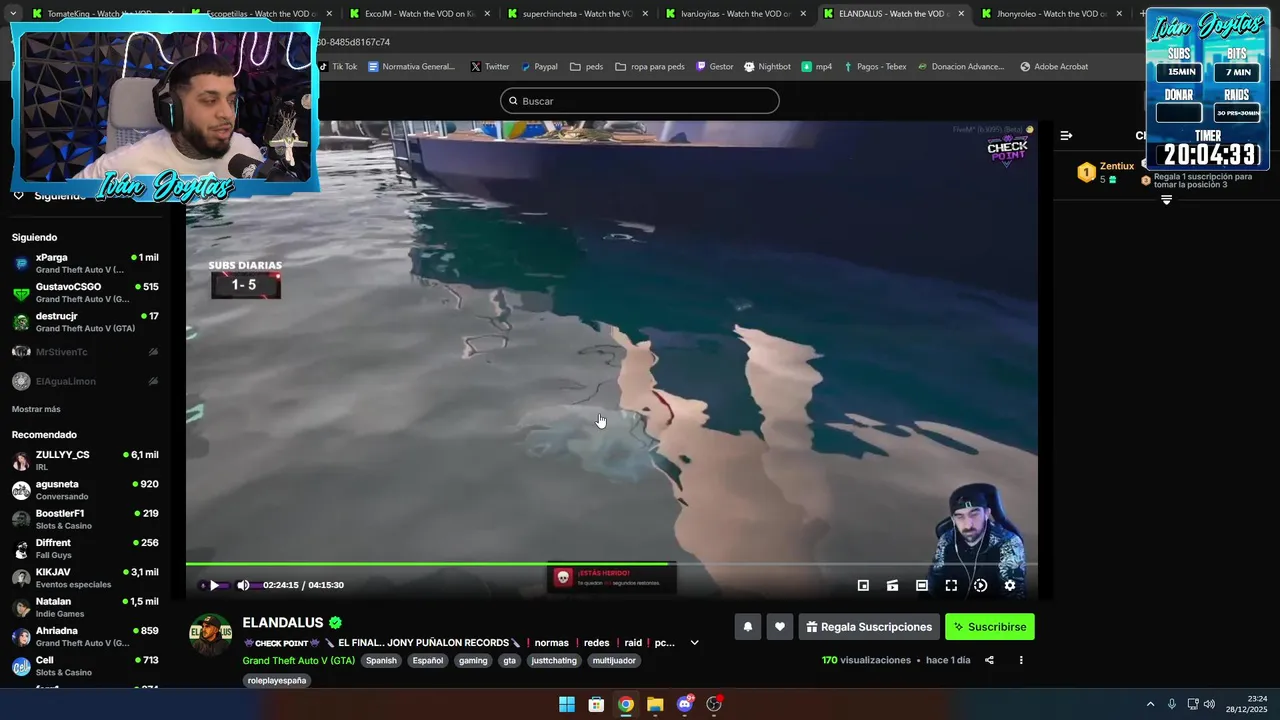Open the Pagos - Tebex bookmark

(875, 67)
